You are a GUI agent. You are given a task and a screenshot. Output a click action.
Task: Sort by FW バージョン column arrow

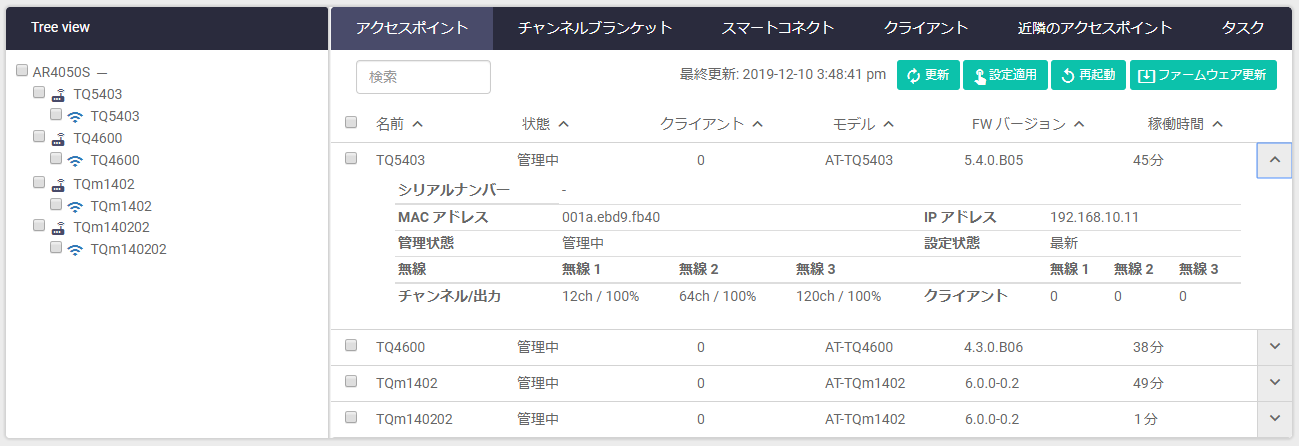click(1080, 124)
